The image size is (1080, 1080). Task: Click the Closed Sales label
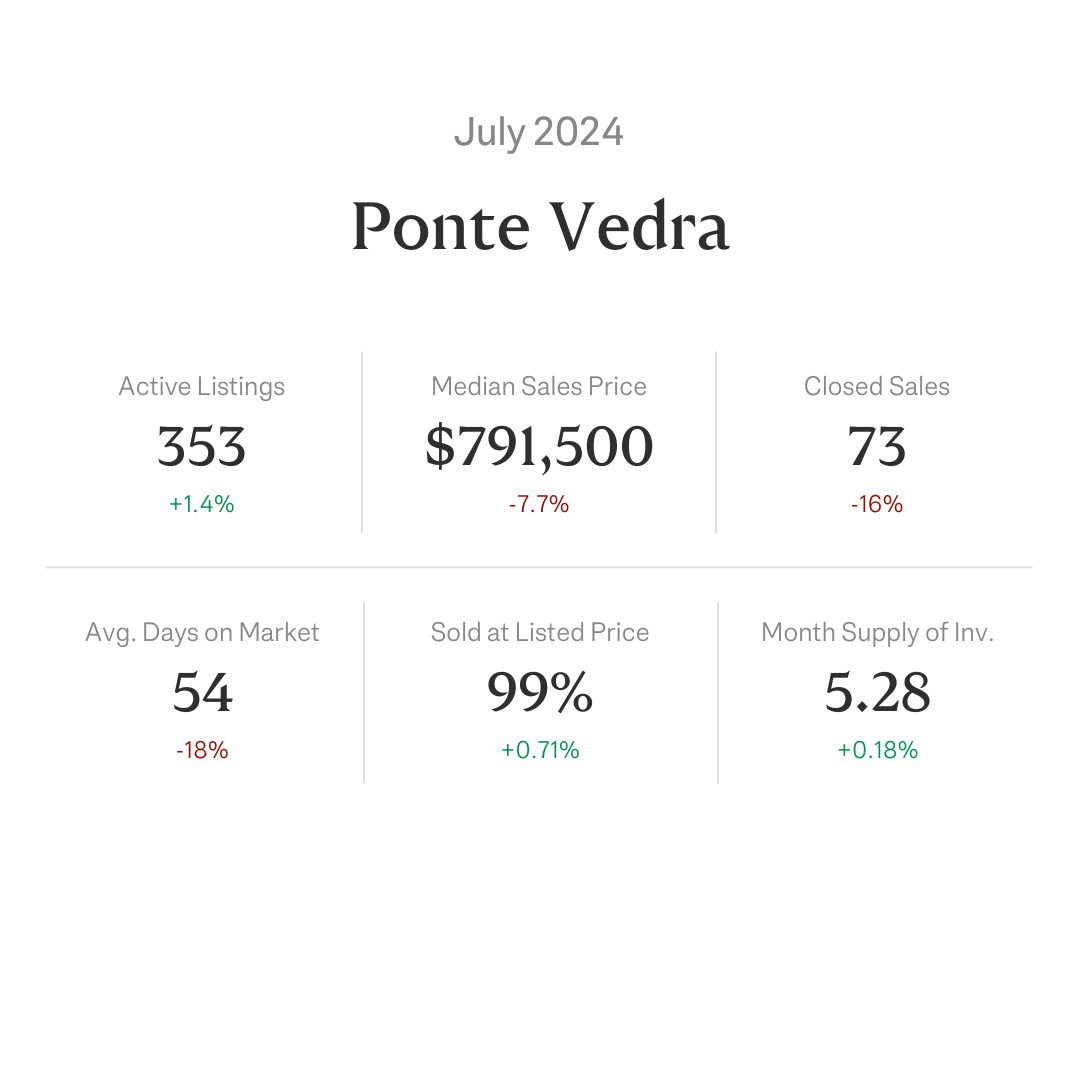877,386
